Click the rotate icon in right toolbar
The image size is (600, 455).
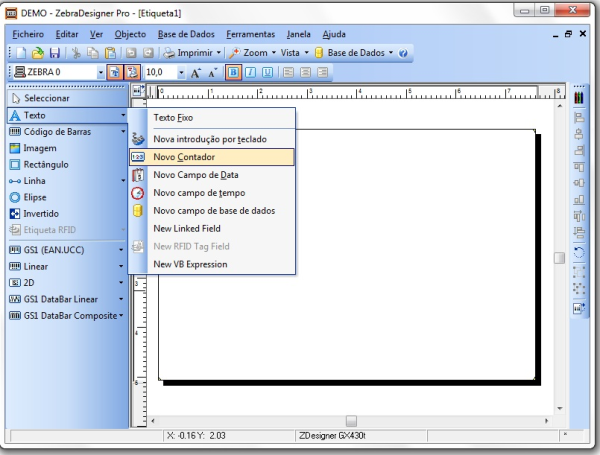[x=578, y=251]
